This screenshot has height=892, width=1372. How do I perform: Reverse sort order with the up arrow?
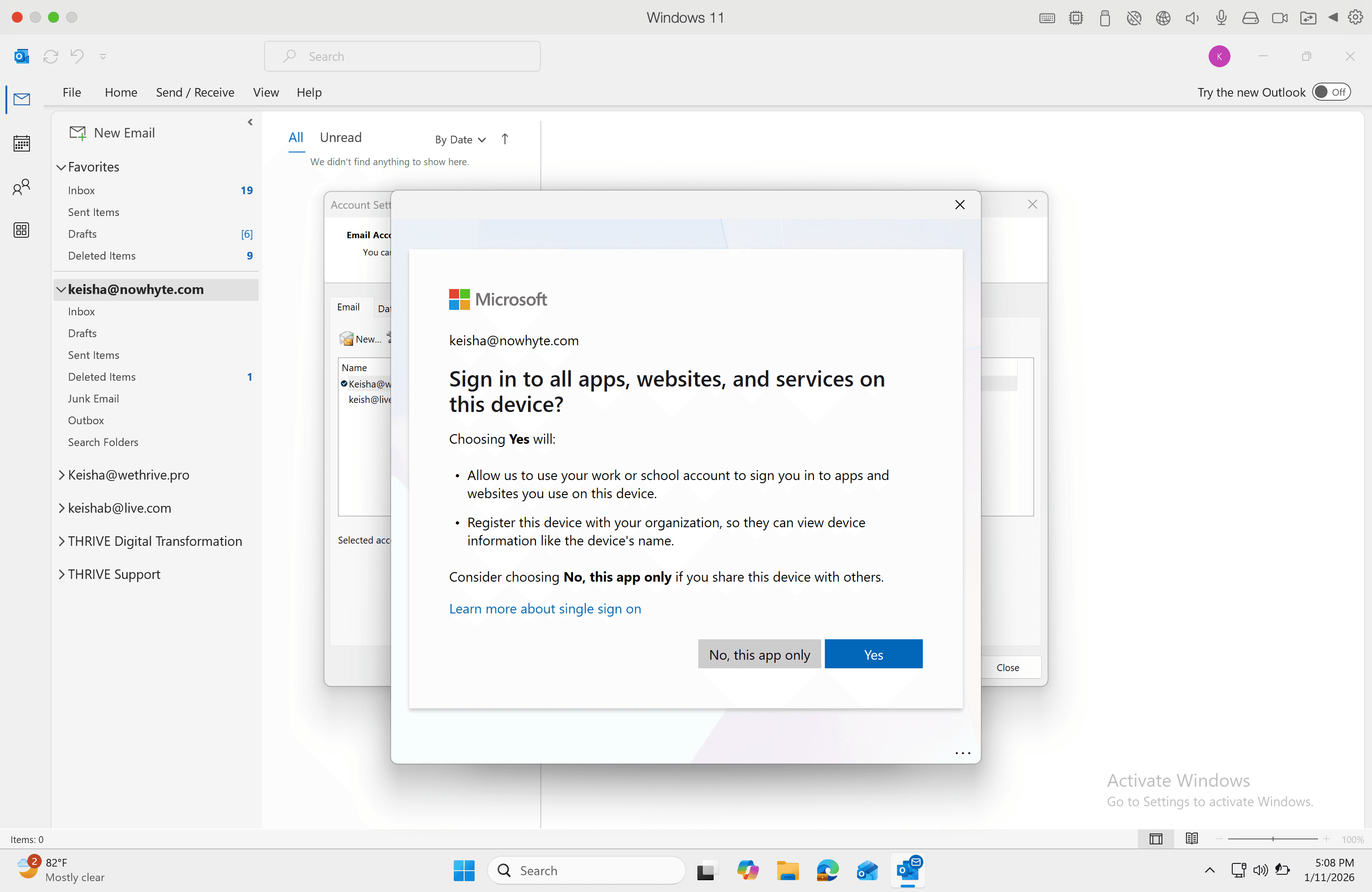click(505, 139)
